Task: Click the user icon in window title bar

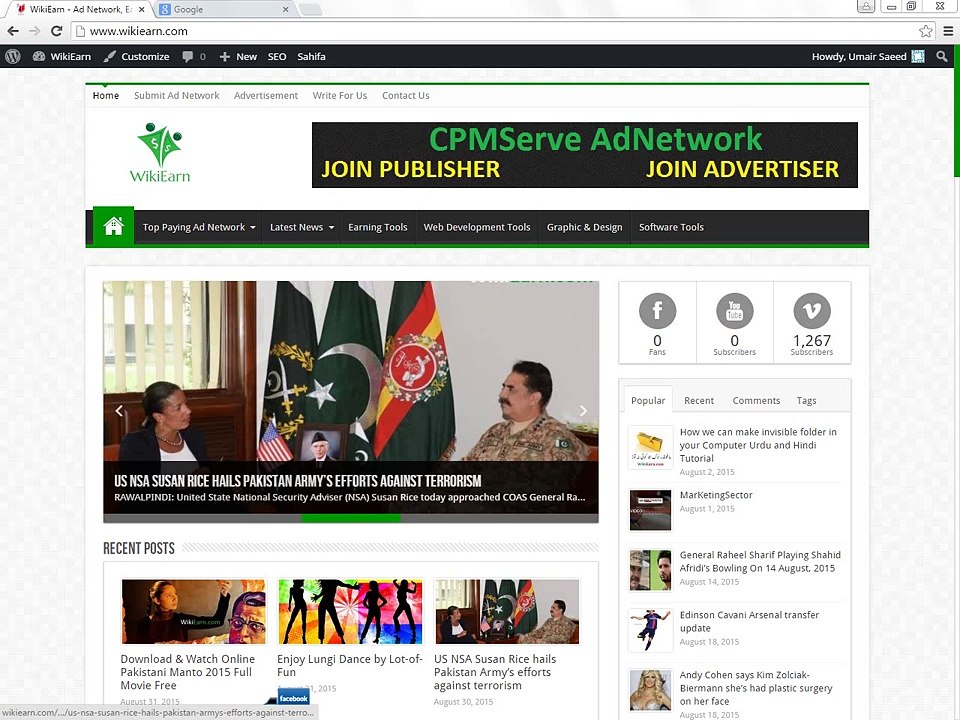Action: 865,6
